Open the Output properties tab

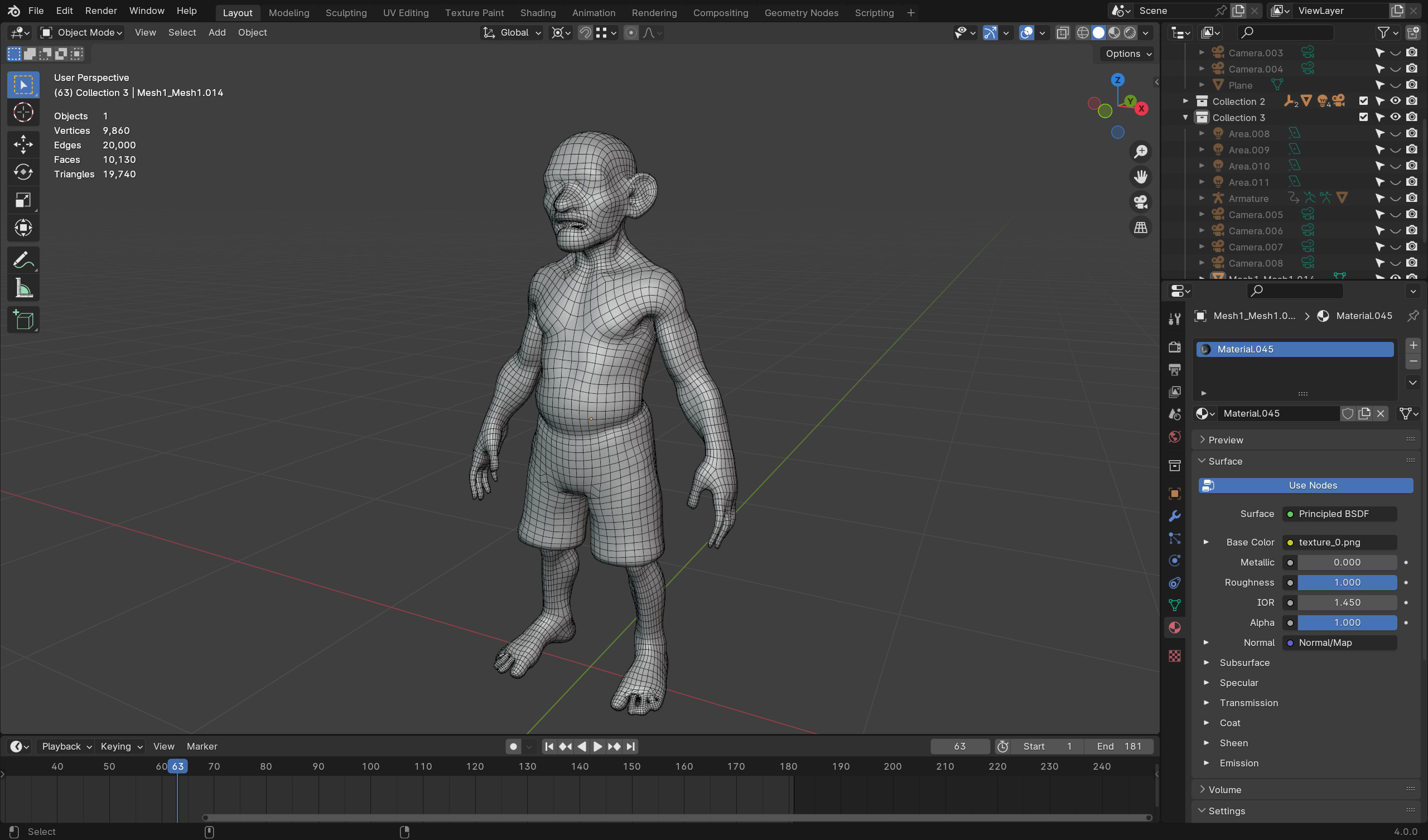(x=1175, y=370)
